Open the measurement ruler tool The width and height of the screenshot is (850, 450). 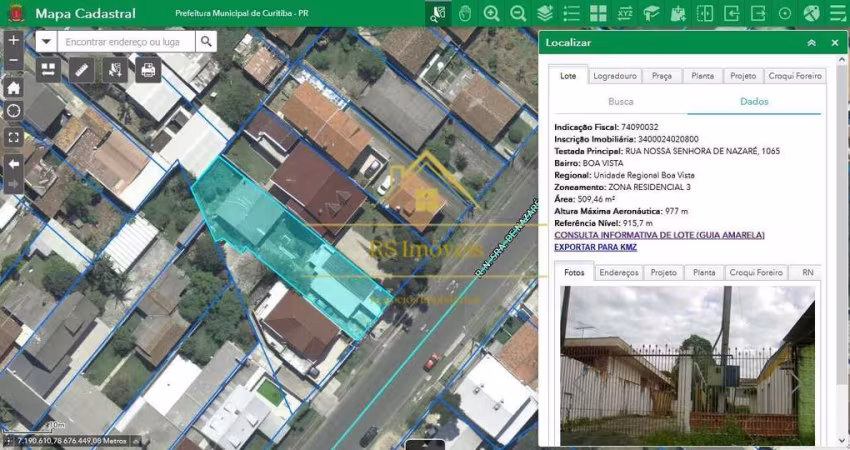click(82, 70)
